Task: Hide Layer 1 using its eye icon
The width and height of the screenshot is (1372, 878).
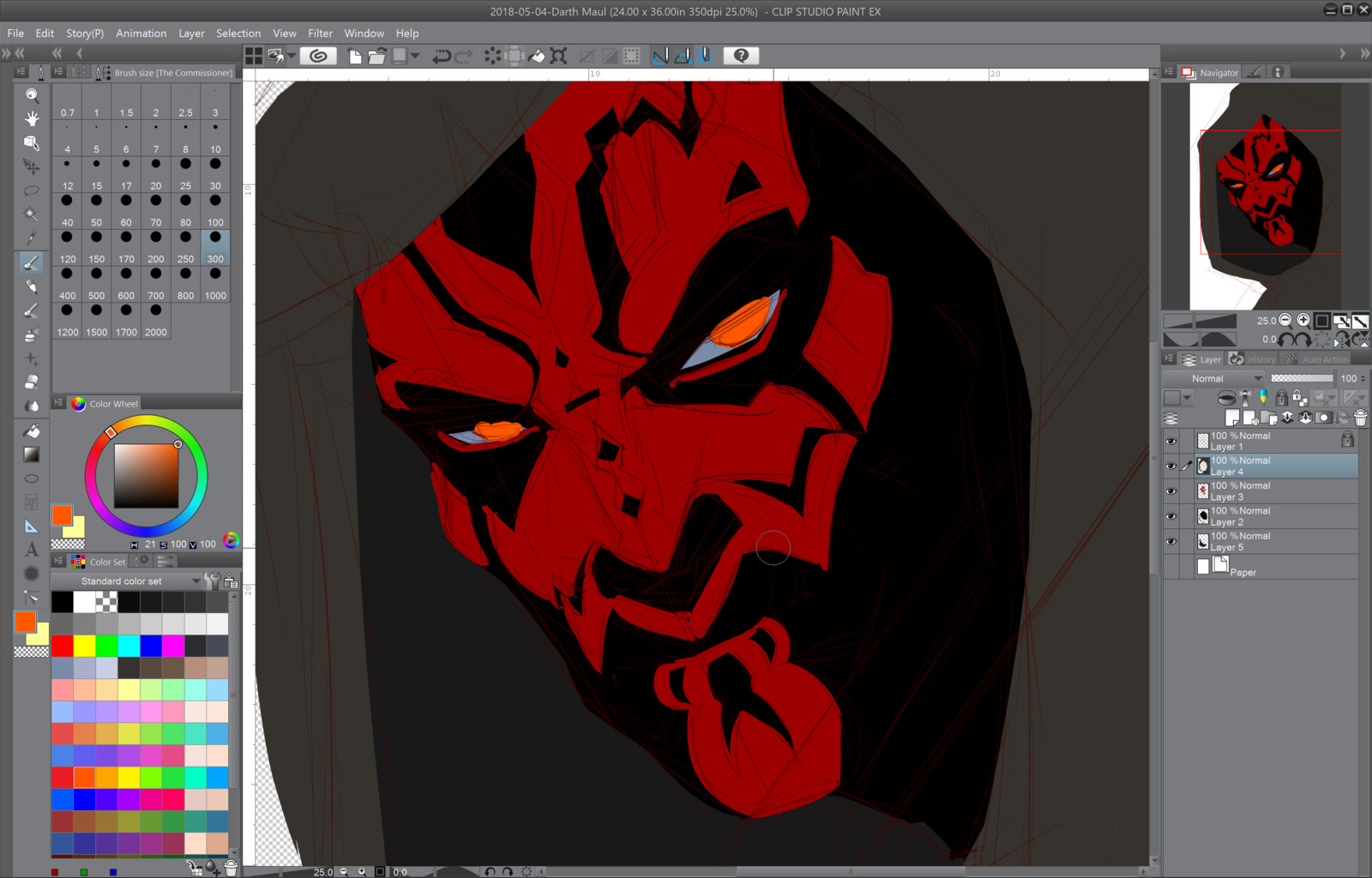Action: click(1171, 442)
